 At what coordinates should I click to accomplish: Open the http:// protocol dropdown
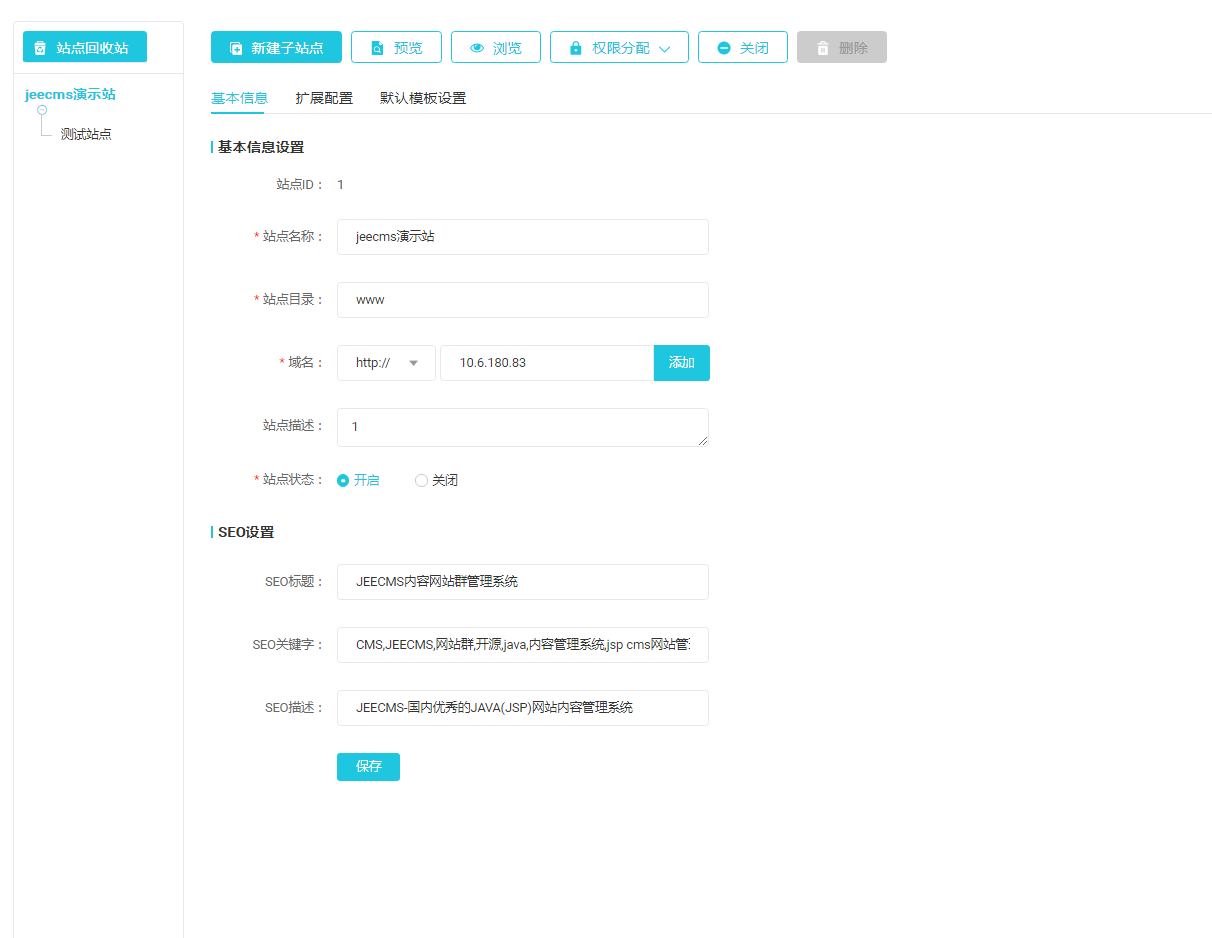(386, 363)
